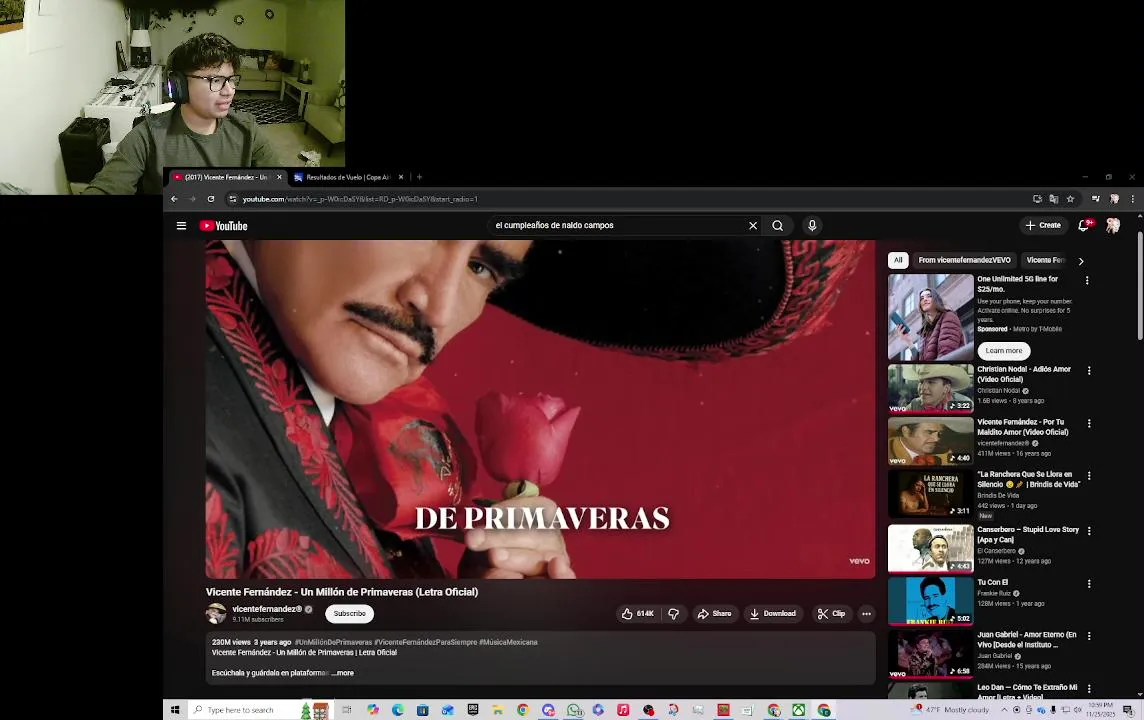Image resolution: width=1144 pixels, height=720 pixels.
Task: Open La Ranchera Que Se Llora en Silencio title
Action: [x=1029, y=479]
